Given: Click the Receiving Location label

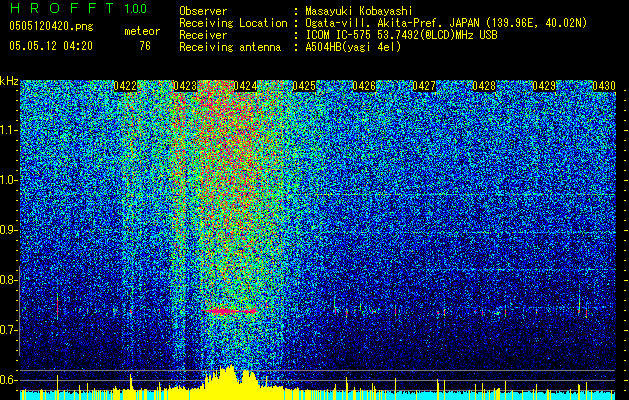Looking at the screenshot, I should tap(233, 23).
